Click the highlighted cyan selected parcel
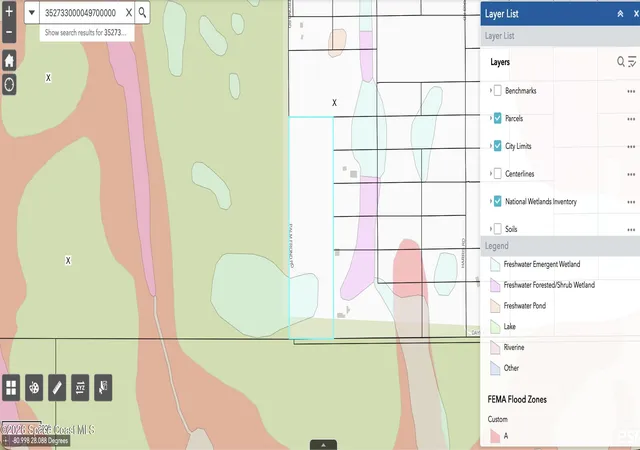640x450 pixels. click(311, 228)
